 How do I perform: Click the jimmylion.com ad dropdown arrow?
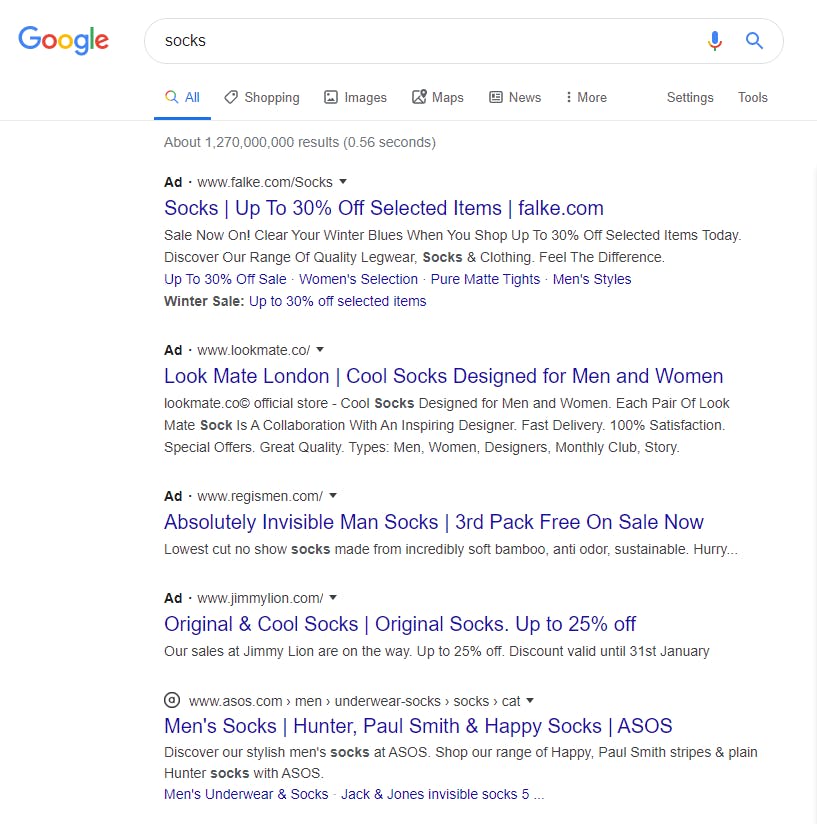click(x=333, y=598)
